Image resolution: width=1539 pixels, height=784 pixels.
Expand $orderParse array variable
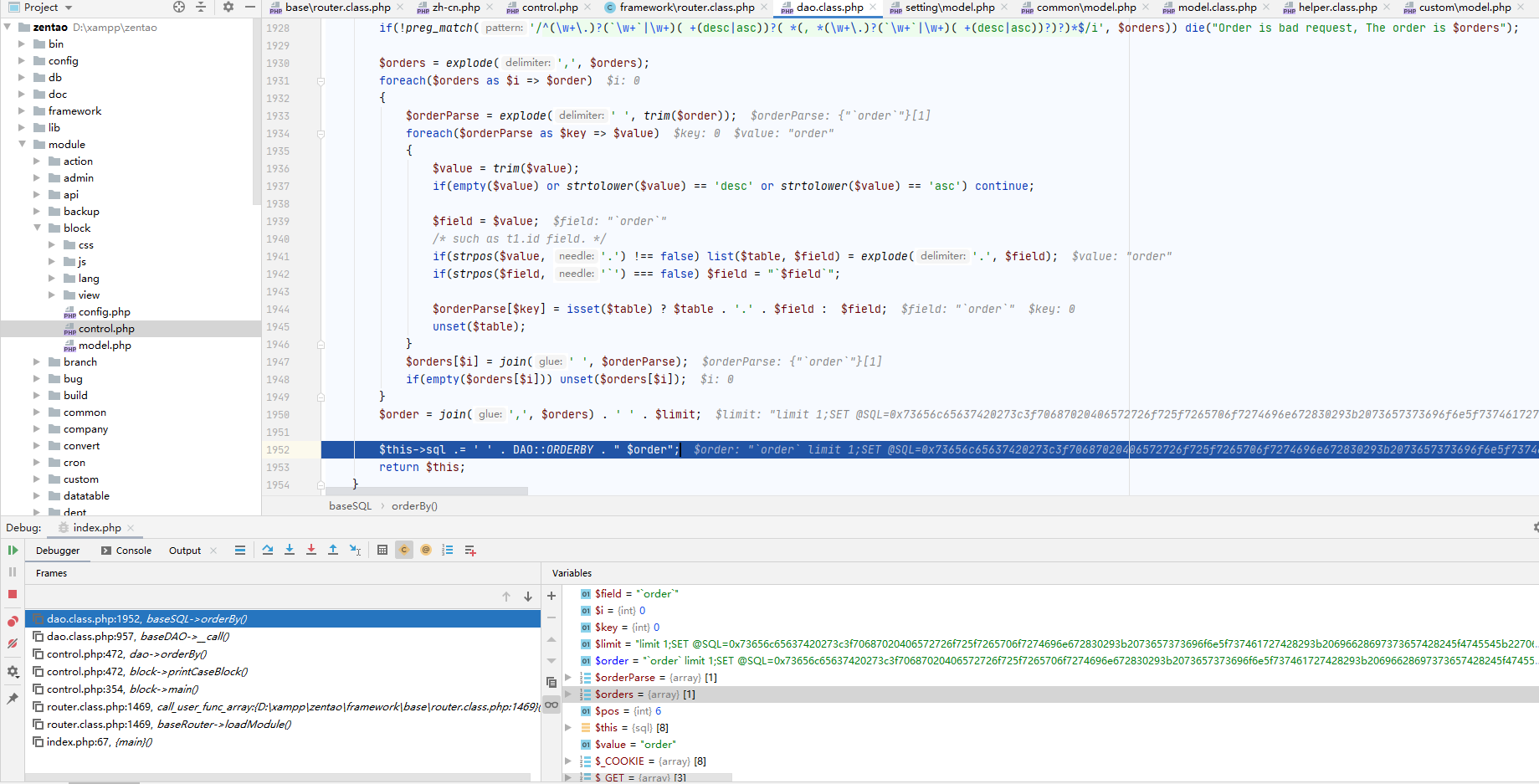568,677
